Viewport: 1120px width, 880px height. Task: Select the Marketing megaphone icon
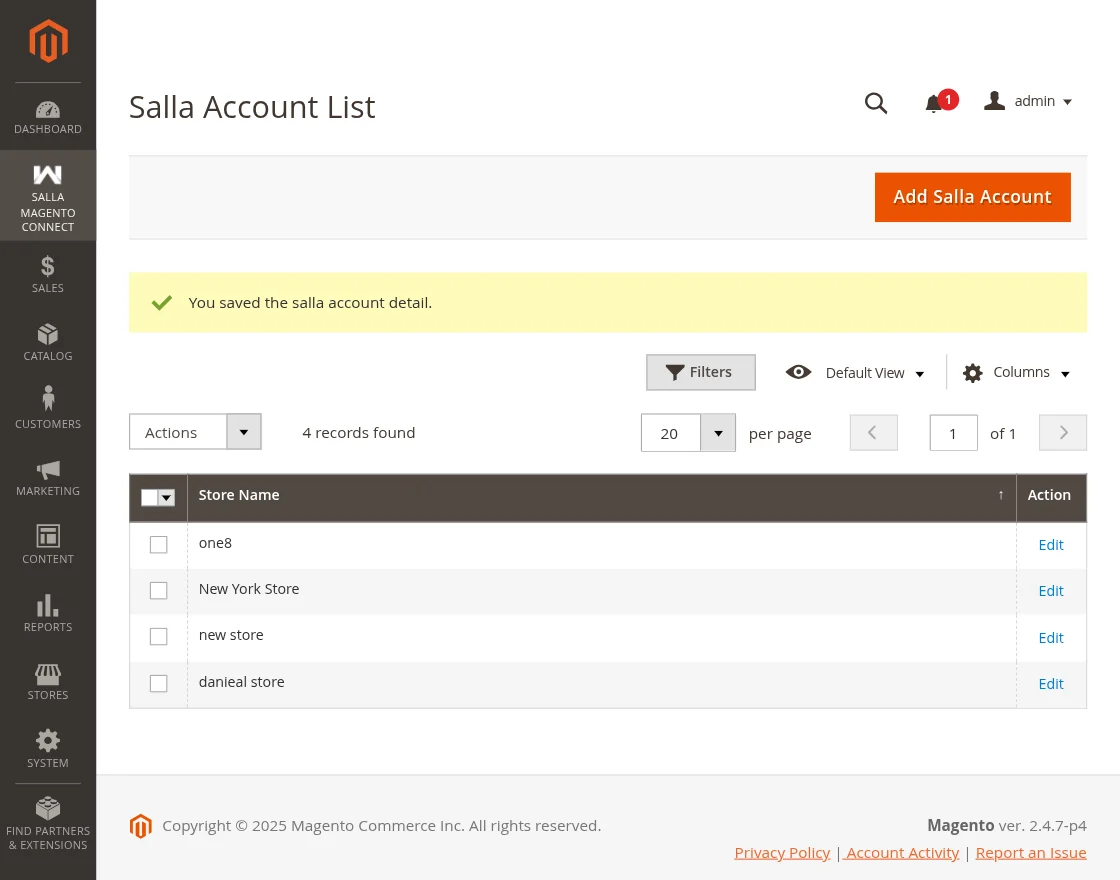pos(48,470)
